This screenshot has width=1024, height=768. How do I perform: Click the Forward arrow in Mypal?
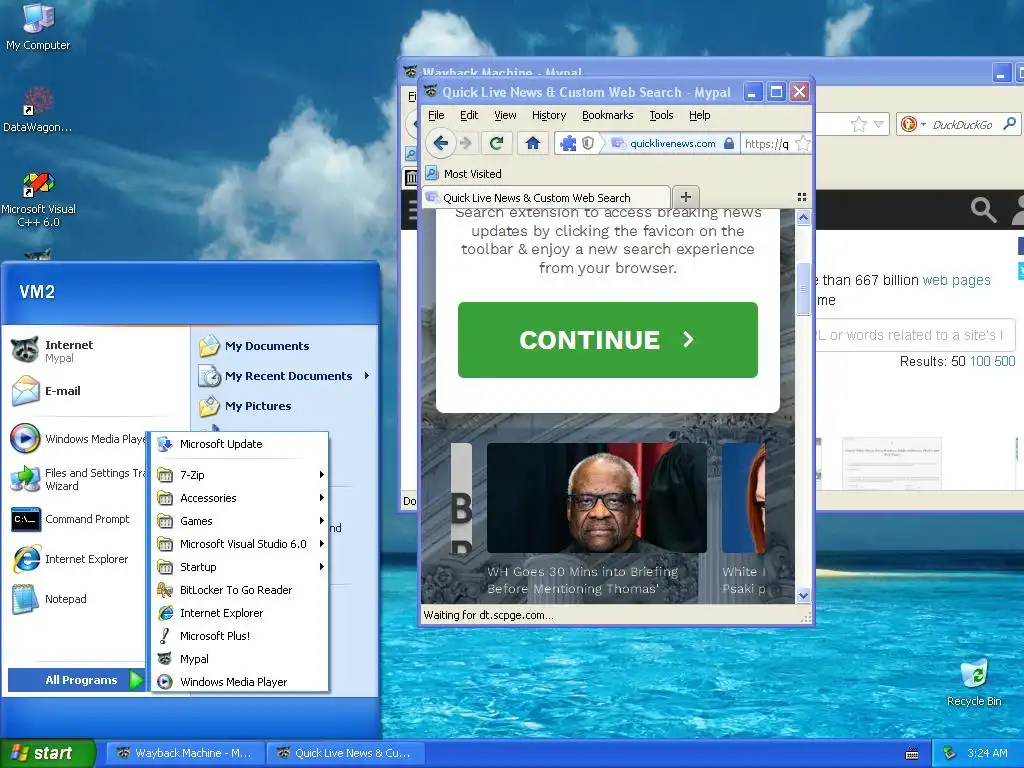[466, 143]
